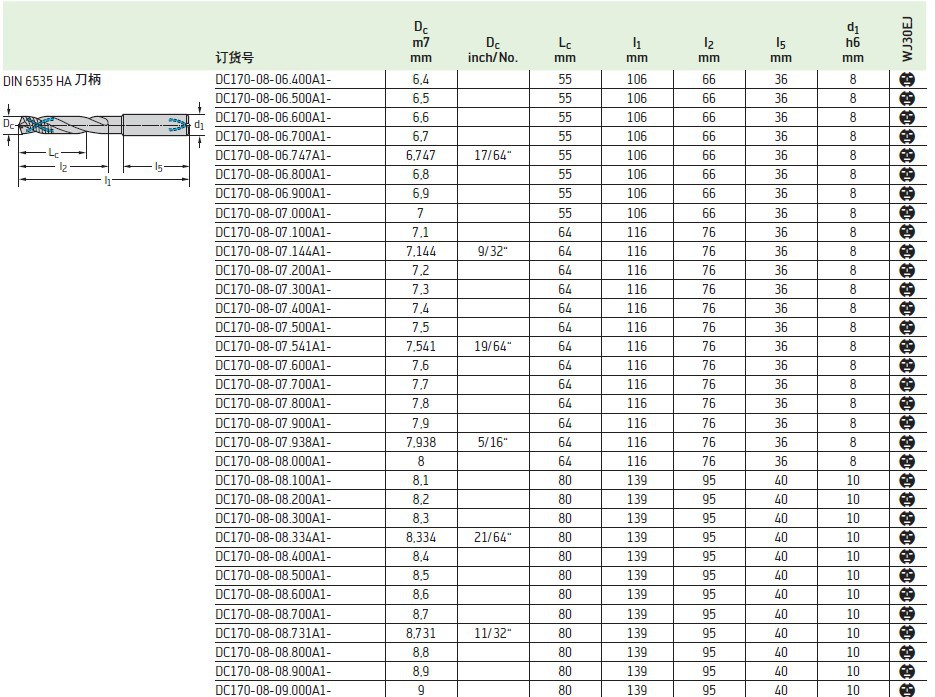Select the "Dc inch/No." column header
The width and height of the screenshot is (935, 697).
point(493,50)
